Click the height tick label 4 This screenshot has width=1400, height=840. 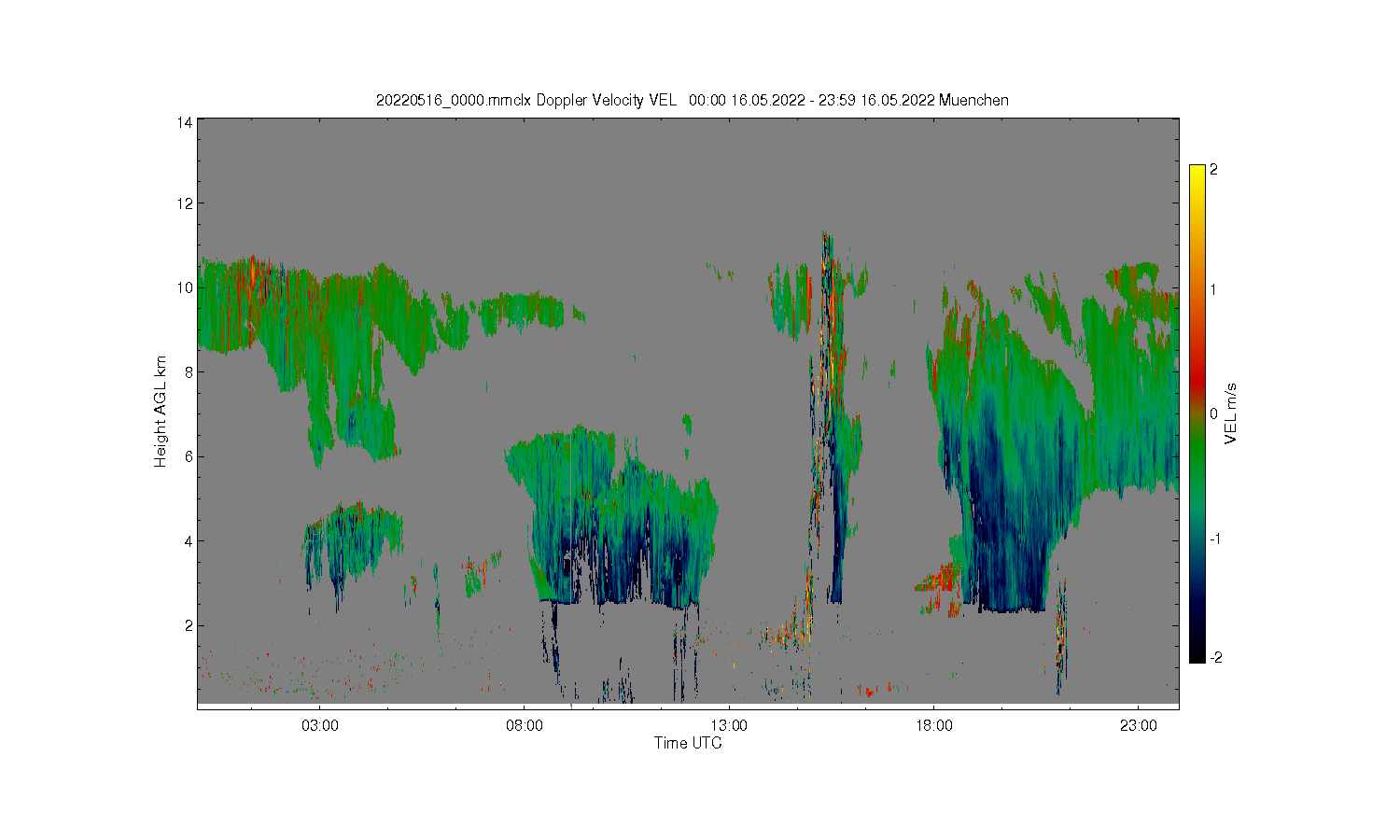tap(189, 540)
